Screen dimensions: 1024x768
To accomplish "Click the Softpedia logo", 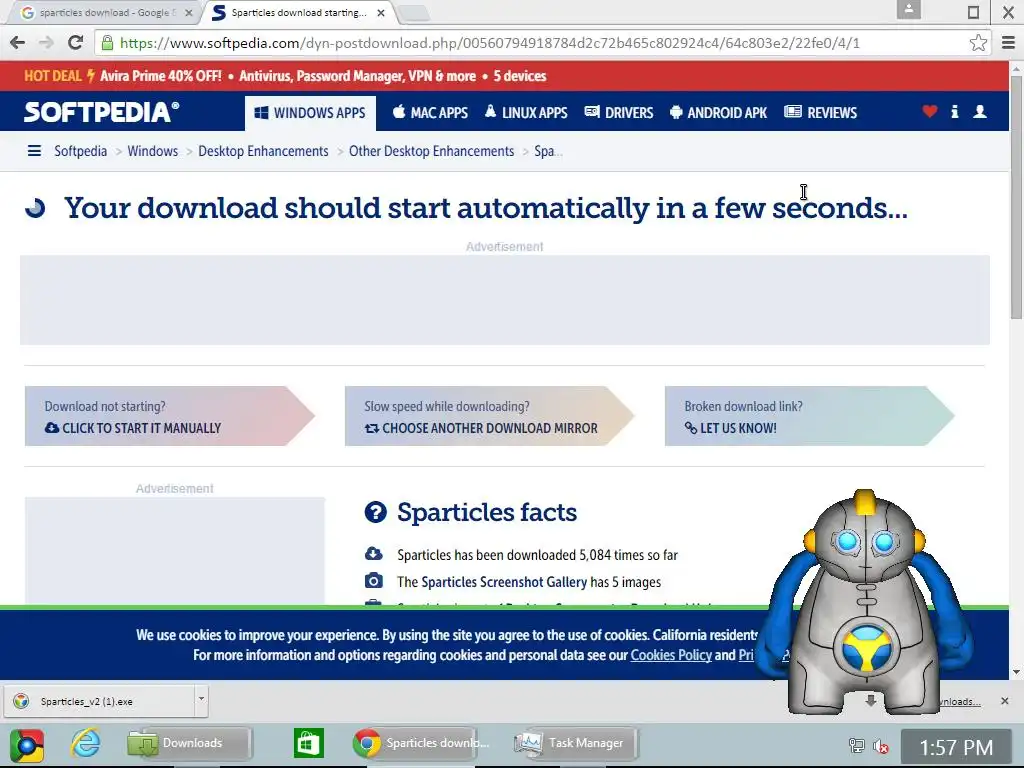I will point(102,112).
